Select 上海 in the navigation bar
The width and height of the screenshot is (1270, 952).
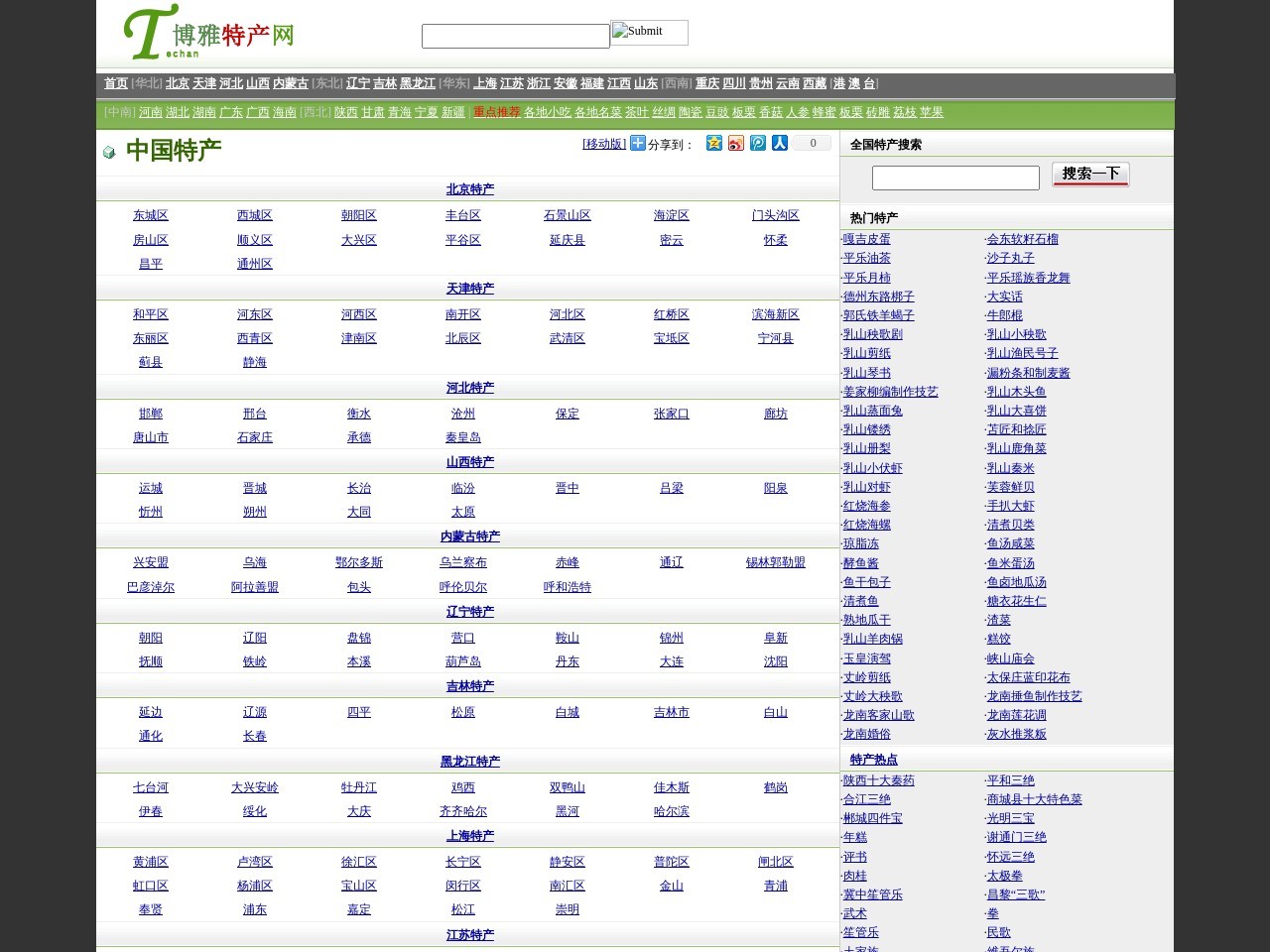tap(485, 83)
